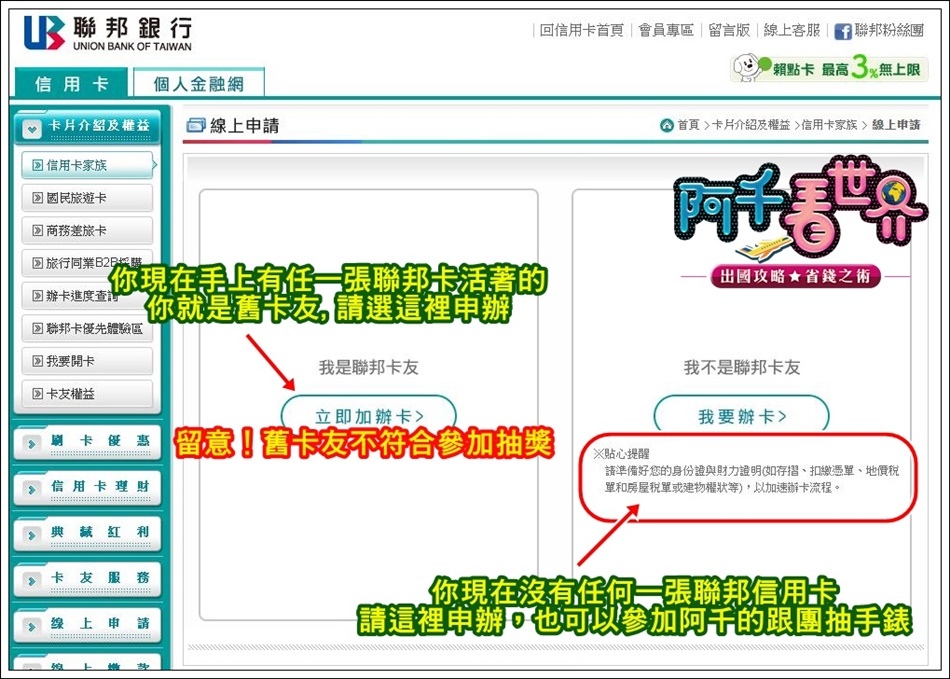Click the arrow icon beside 信用卡家族
The width and height of the screenshot is (950, 679).
tap(38, 165)
